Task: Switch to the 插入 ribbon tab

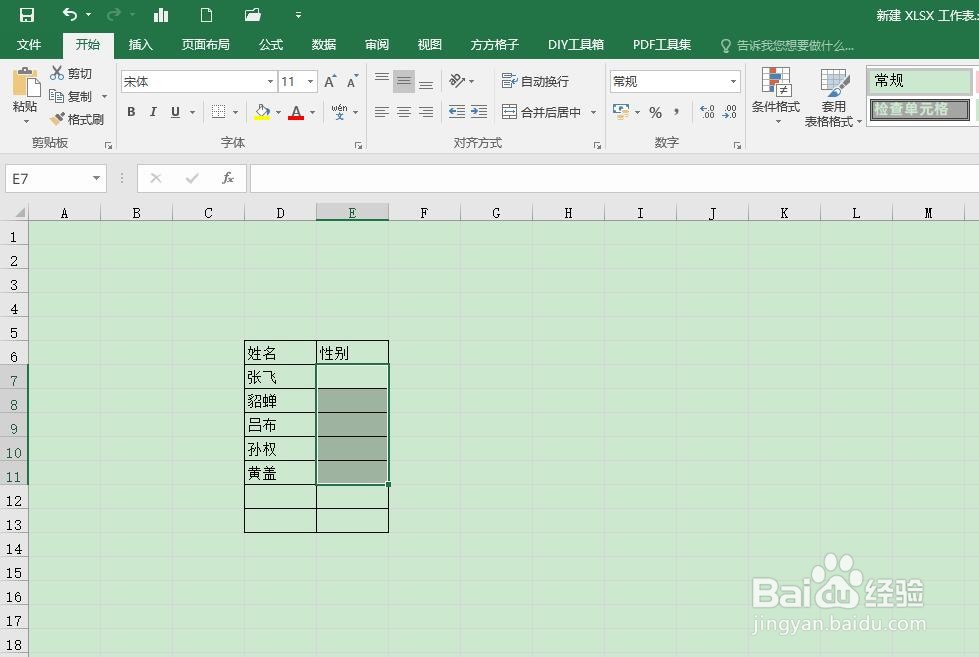Action: pos(140,44)
